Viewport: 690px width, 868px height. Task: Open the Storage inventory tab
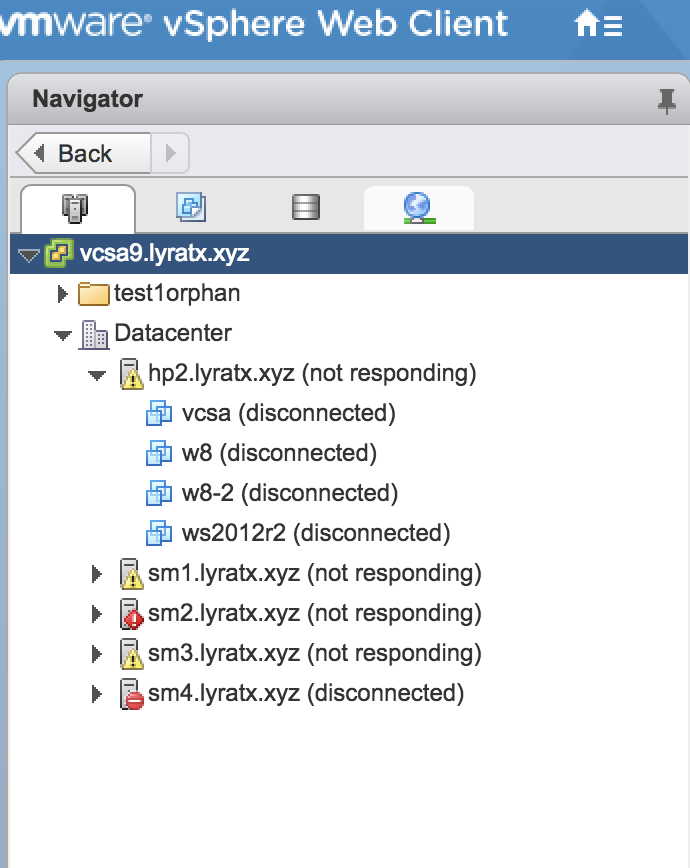click(x=305, y=207)
